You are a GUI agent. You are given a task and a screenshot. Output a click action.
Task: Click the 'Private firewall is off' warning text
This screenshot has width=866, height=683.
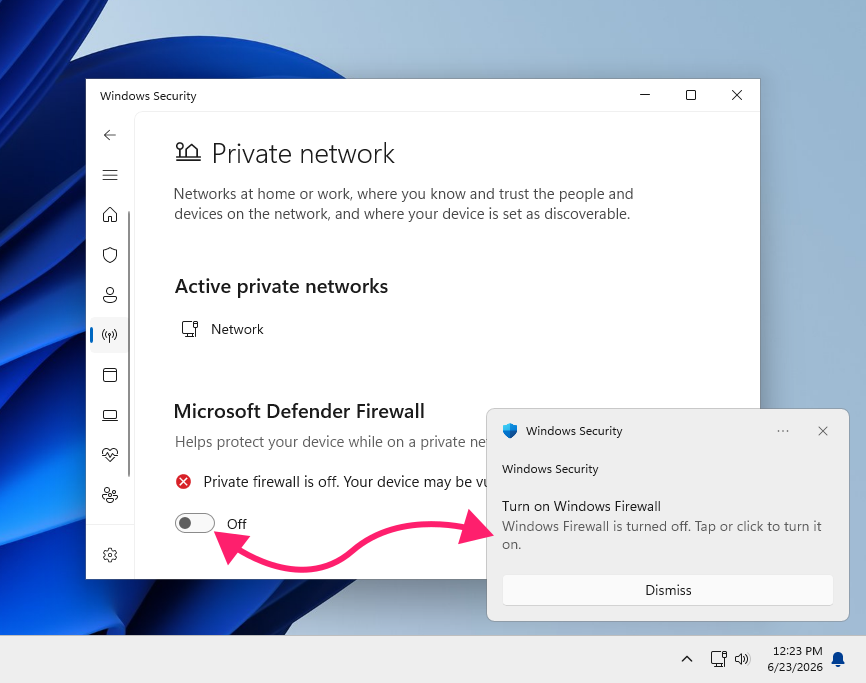(345, 482)
